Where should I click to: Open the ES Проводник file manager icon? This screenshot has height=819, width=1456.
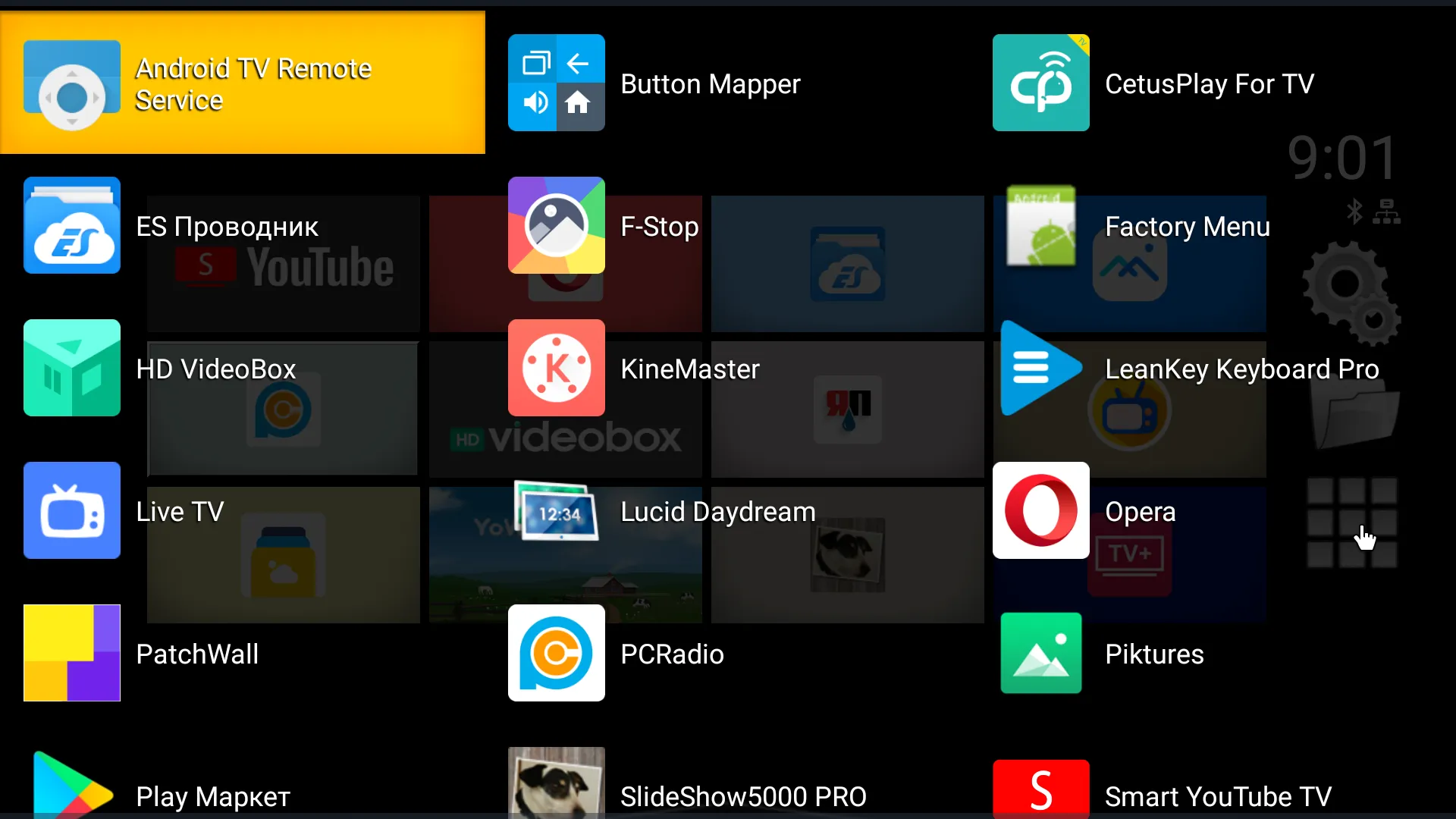pyautogui.click(x=72, y=225)
